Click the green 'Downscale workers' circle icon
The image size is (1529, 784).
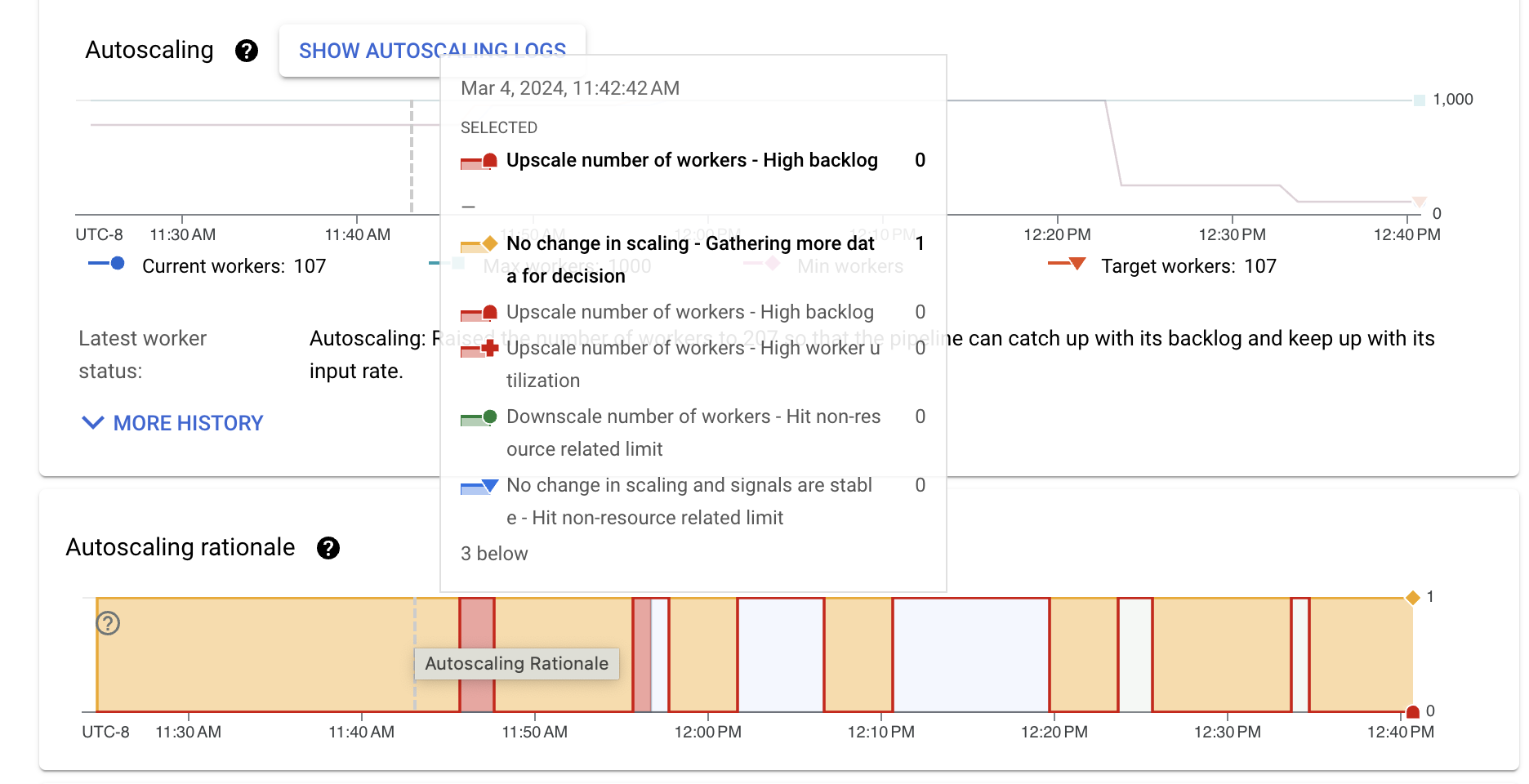(x=477, y=416)
